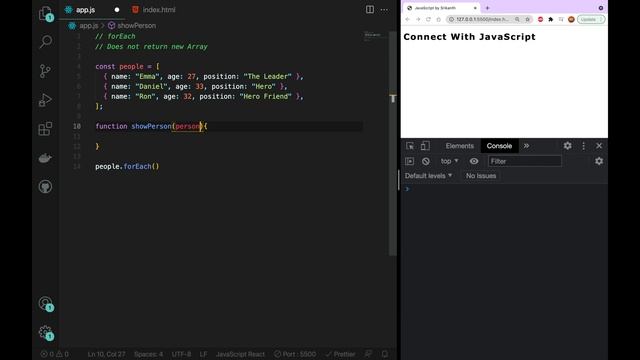Go back in browser
The width and height of the screenshot is (640, 360).
407,19
